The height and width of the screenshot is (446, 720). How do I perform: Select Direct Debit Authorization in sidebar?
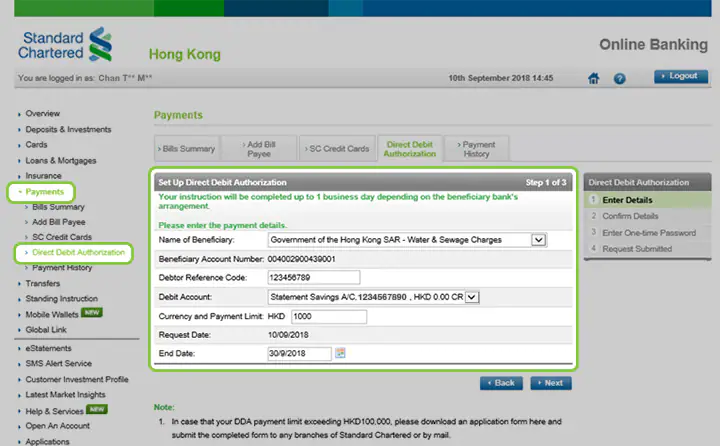pyautogui.click(x=78, y=253)
